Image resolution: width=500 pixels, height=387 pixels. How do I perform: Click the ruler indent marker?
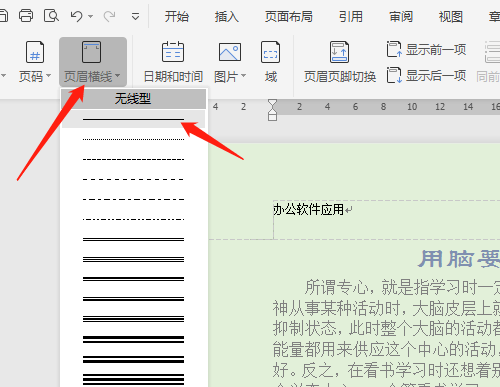tap(272, 110)
